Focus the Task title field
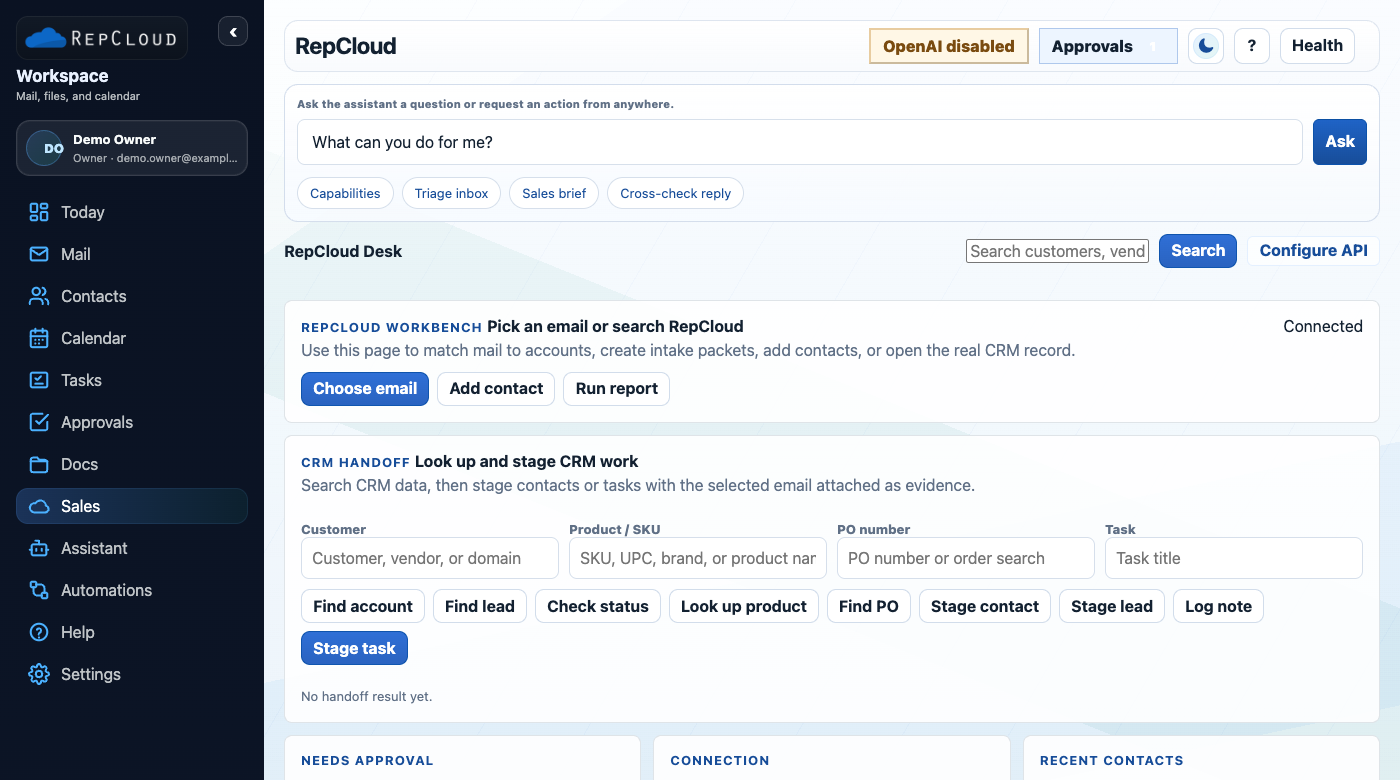The image size is (1400, 780). click(1234, 558)
